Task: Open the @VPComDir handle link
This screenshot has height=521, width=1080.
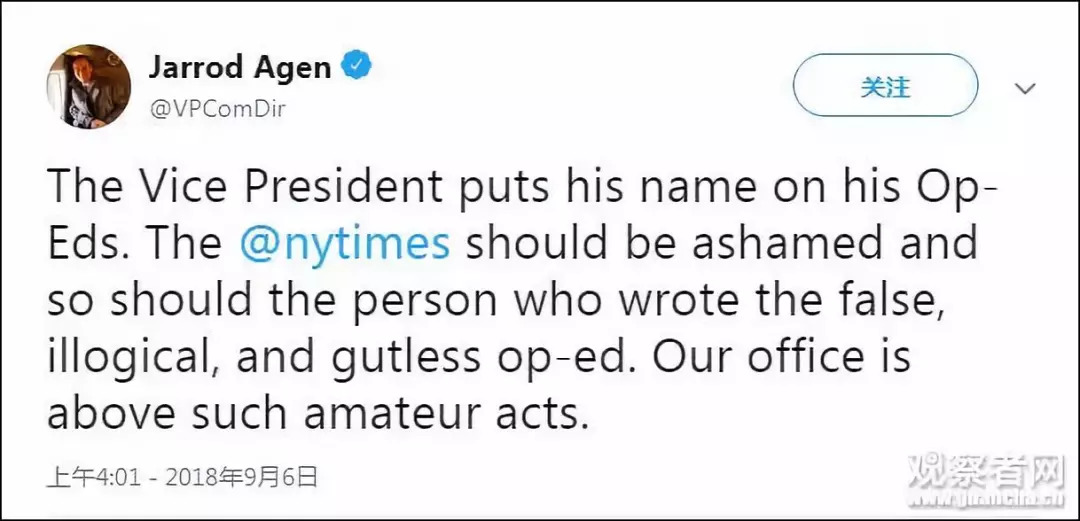Action: [217, 109]
